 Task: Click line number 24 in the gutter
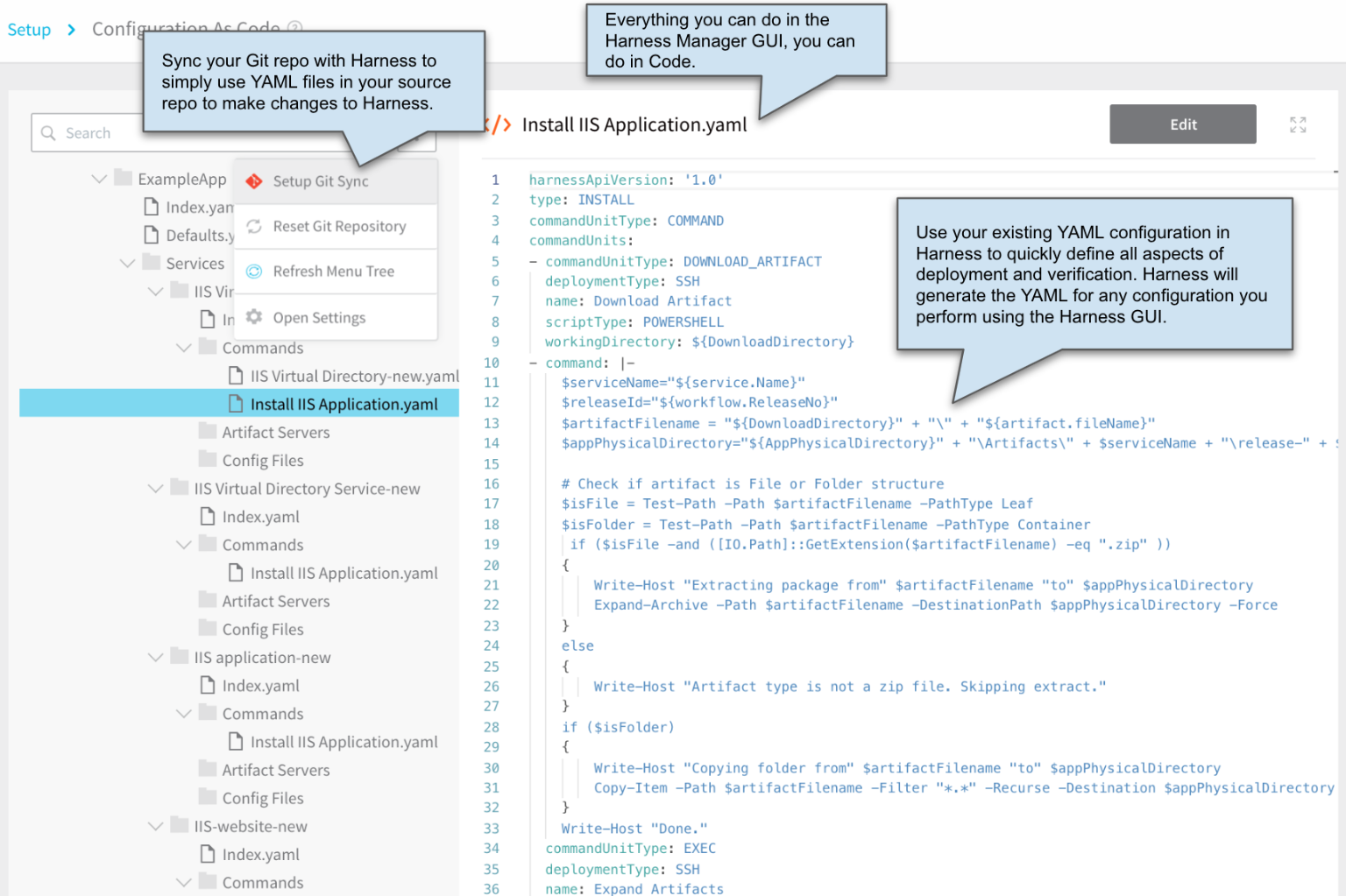[492, 646]
